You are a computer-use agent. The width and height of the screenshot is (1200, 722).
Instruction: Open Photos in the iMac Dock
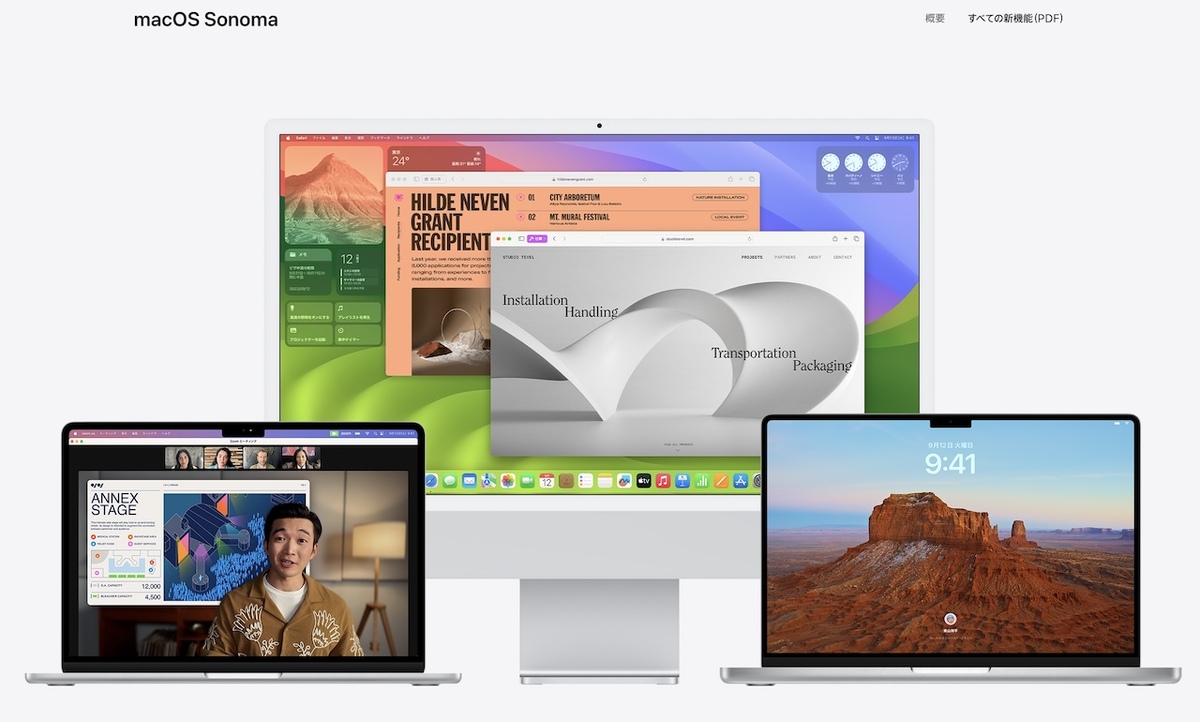(508, 481)
